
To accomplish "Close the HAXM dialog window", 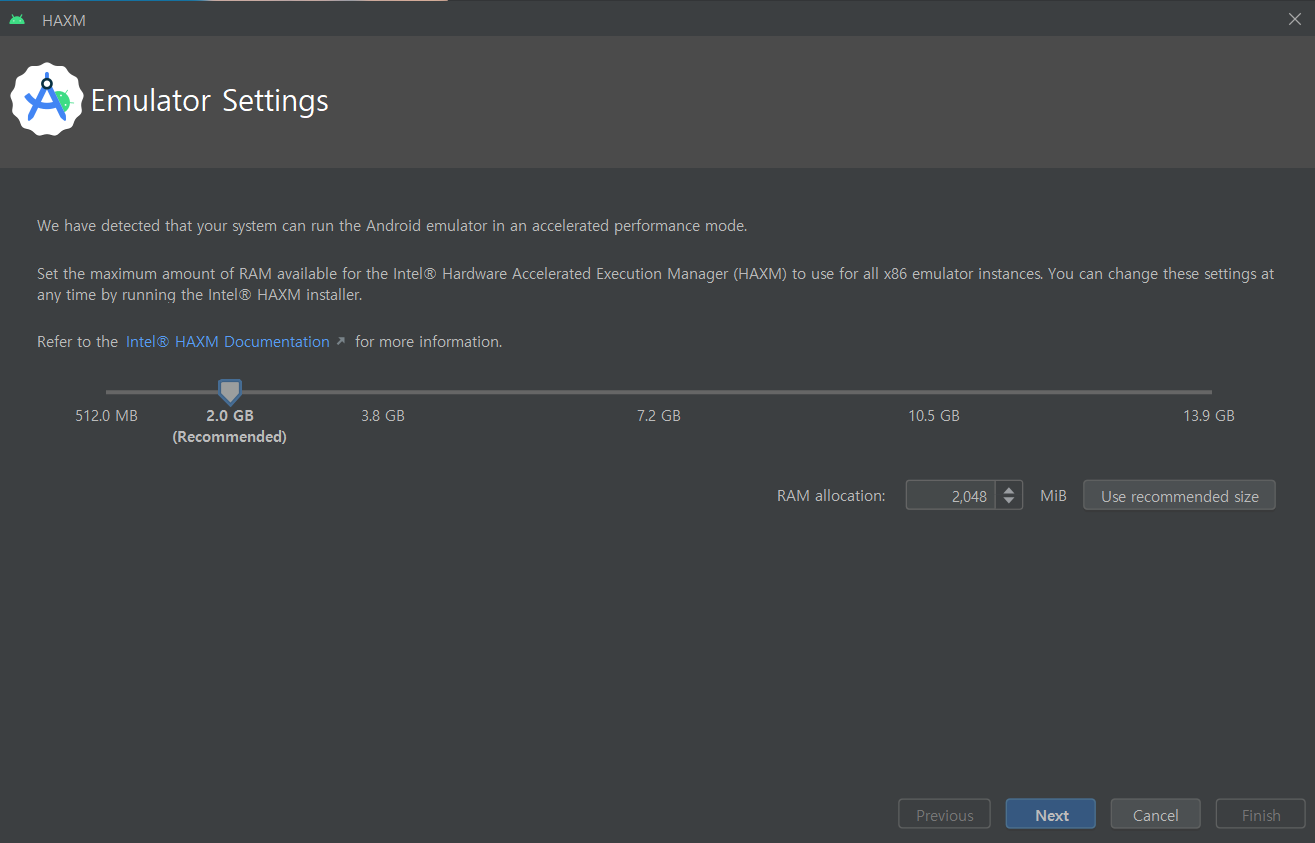I will (x=1295, y=20).
